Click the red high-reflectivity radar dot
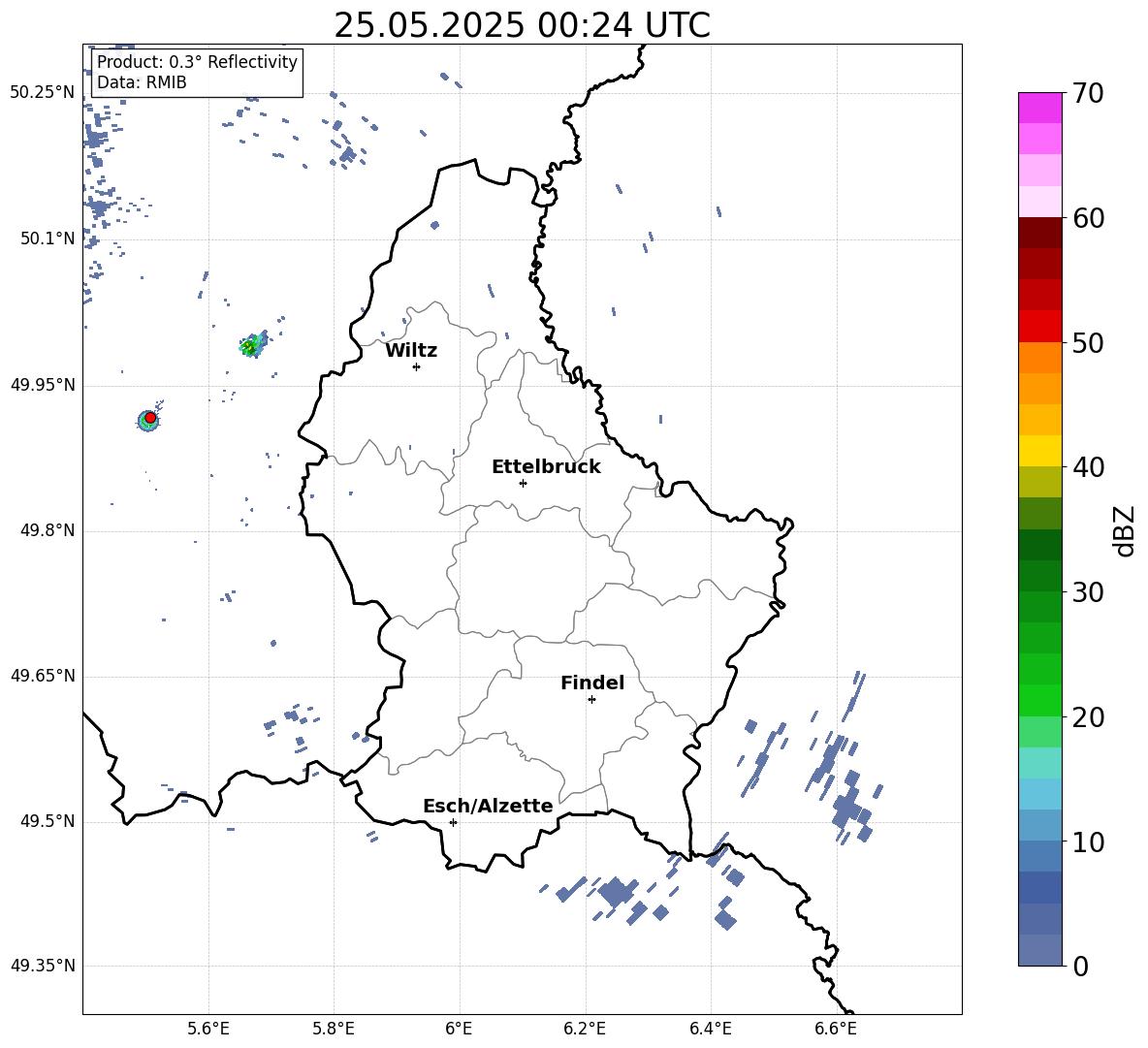Screen dimensions: 1148x1048 (x=150, y=418)
